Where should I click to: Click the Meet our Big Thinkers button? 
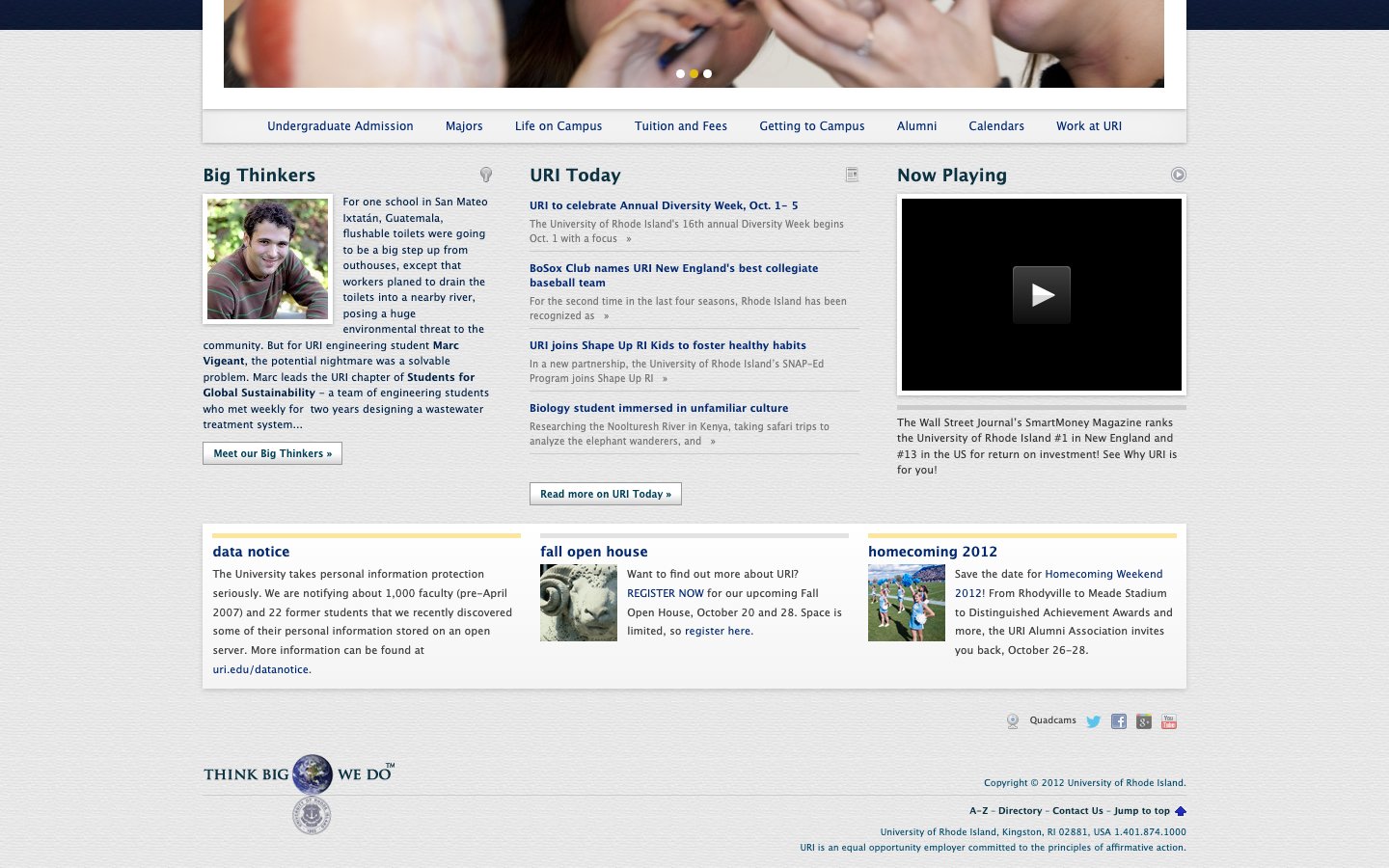[x=272, y=453]
